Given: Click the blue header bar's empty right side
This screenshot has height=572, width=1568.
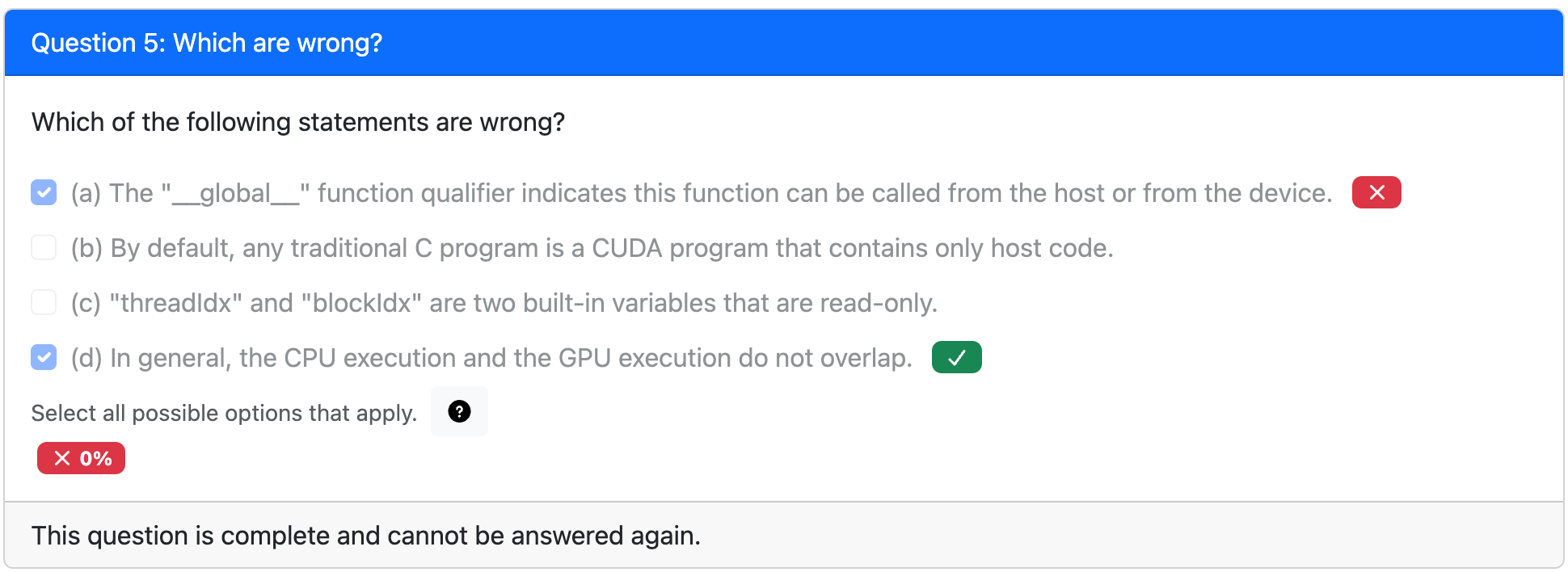Looking at the screenshot, I should (x=1132, y=43).
